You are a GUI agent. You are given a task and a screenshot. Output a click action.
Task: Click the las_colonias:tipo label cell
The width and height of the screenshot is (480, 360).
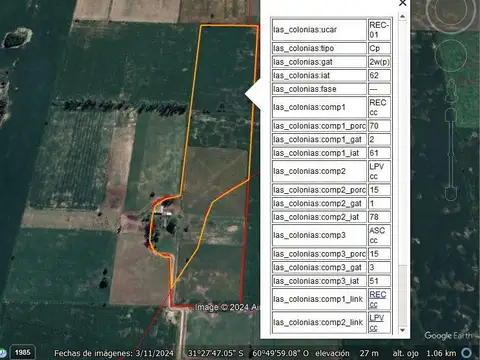[319, 48]
